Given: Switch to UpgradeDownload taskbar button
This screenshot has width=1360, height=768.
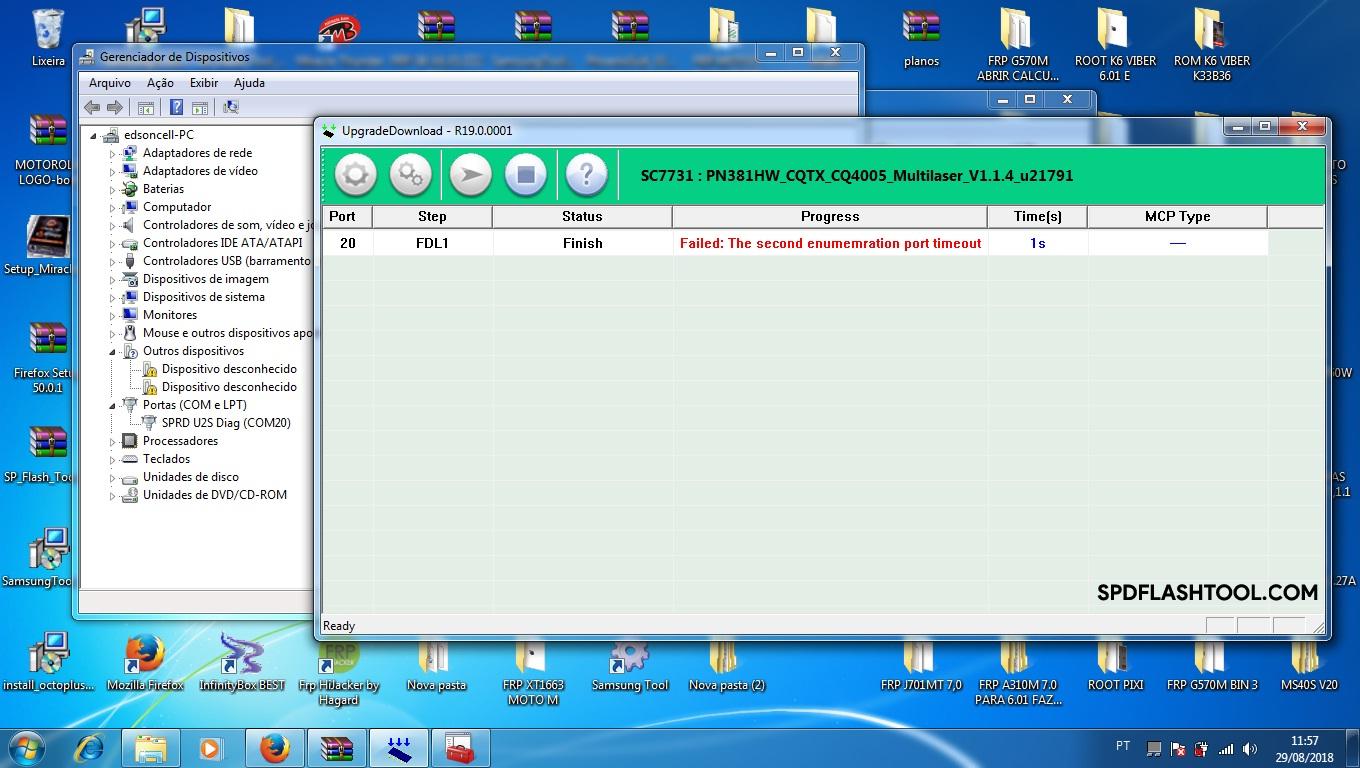Looking at the screenshot, I should coord(398,748).
